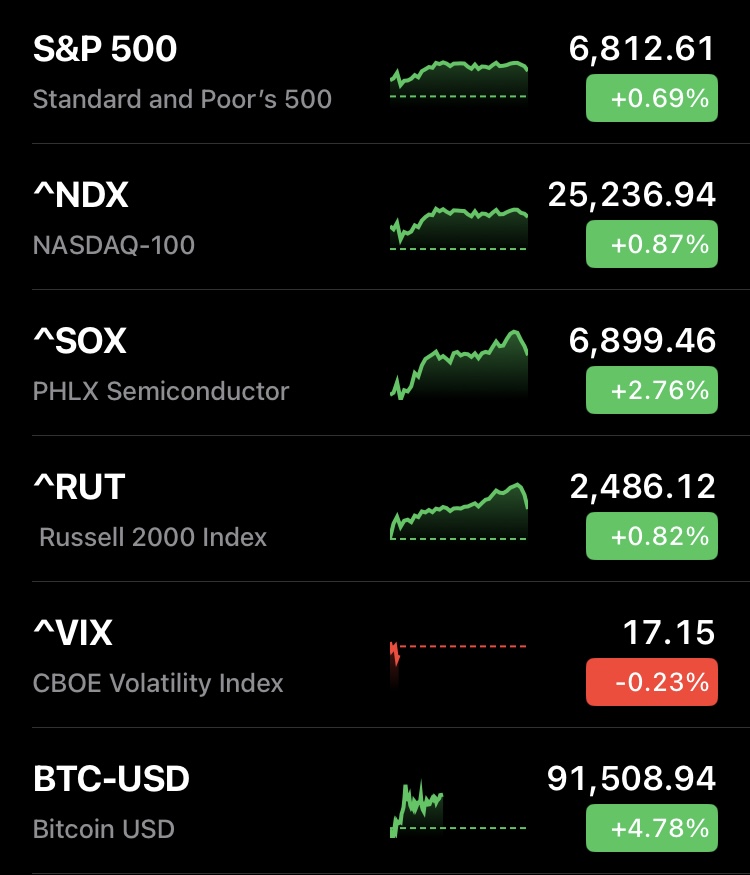
Task: Tap the S&P 500 ticker name
Action: [105, 50]
